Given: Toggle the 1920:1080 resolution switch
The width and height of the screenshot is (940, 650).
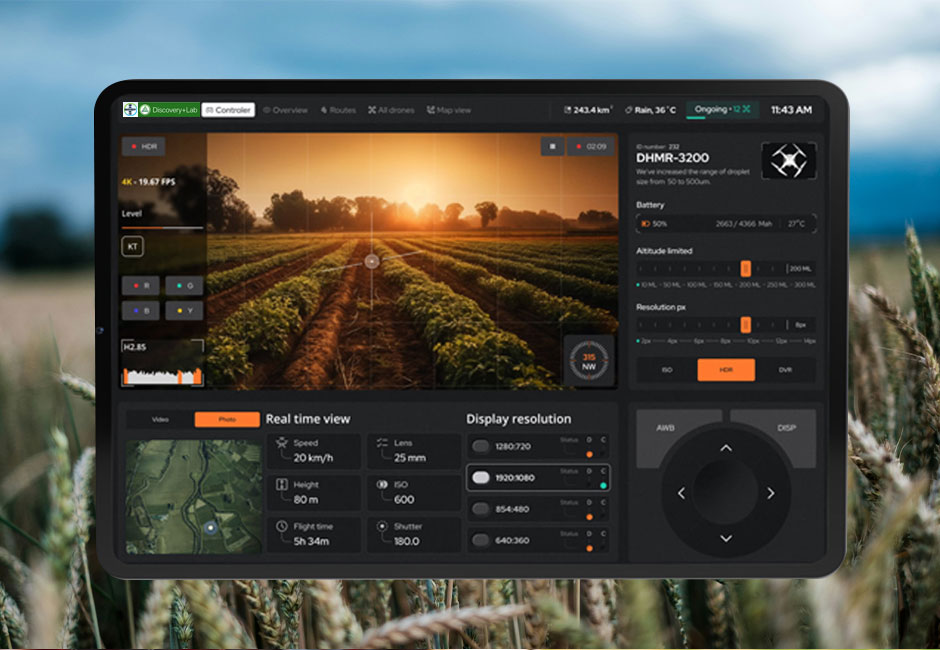Looking at the screenshot, I should (481, 477).
